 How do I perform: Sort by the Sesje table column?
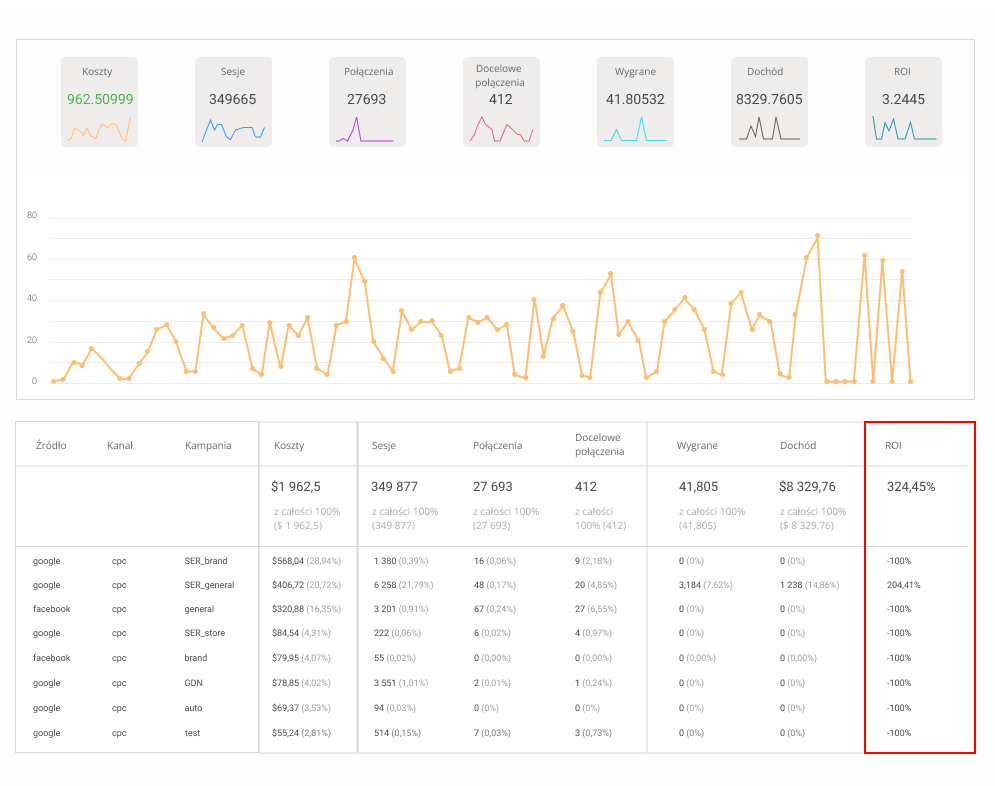[x=383, y=445]
